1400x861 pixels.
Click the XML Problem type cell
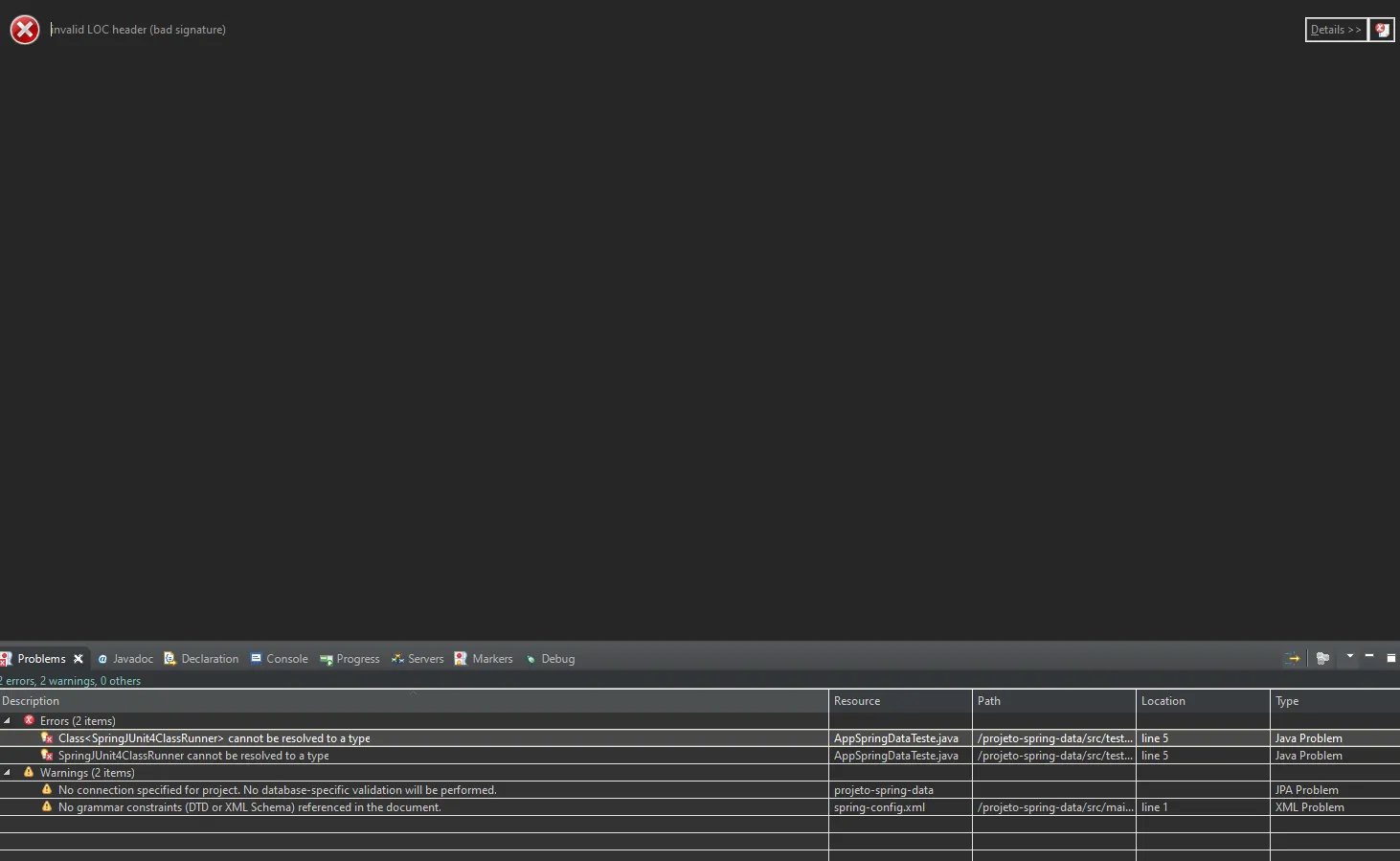pyautogui.click(x=1335, y=807)
